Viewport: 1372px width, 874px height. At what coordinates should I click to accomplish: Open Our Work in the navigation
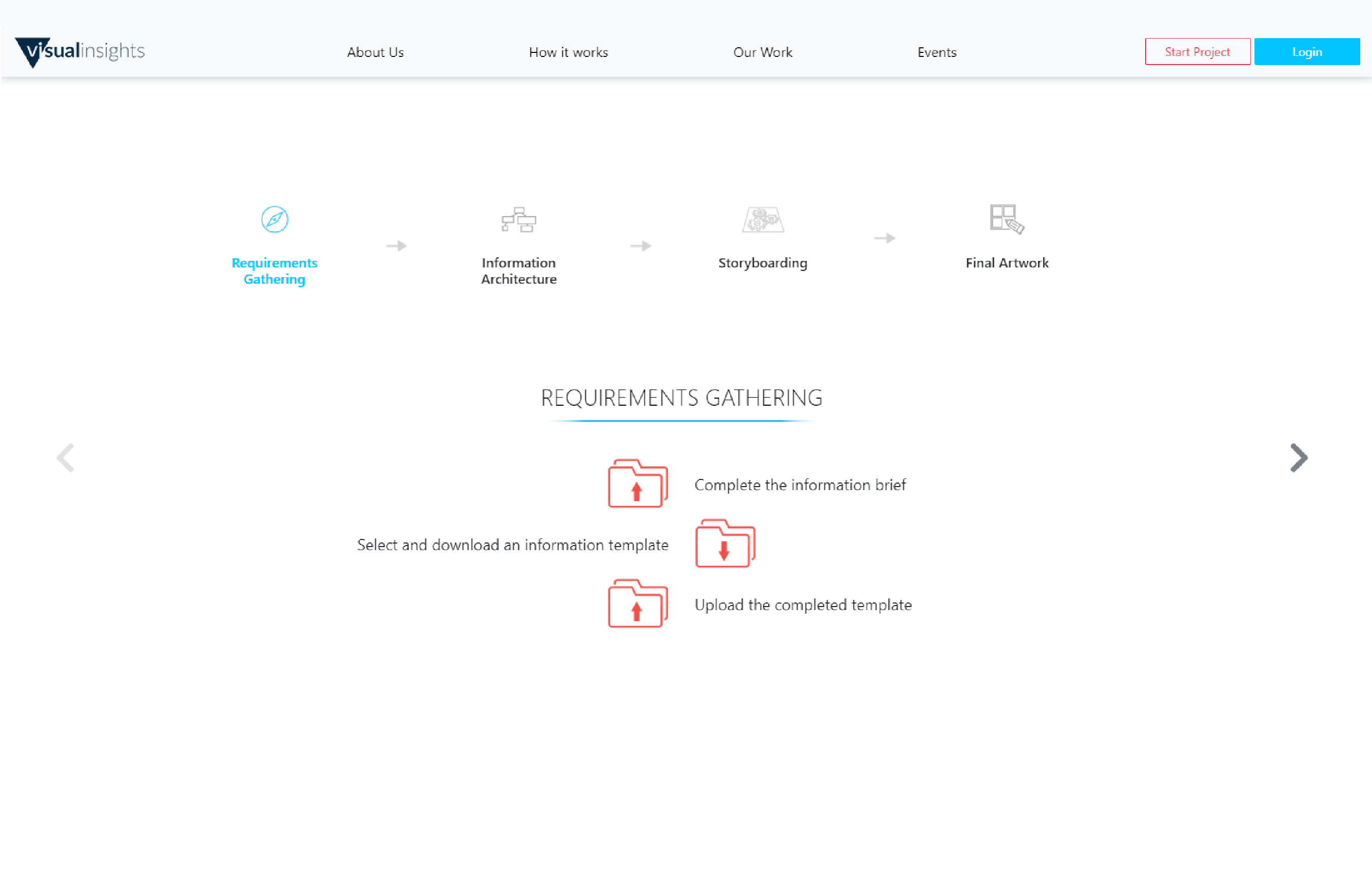tap(763, 52)
